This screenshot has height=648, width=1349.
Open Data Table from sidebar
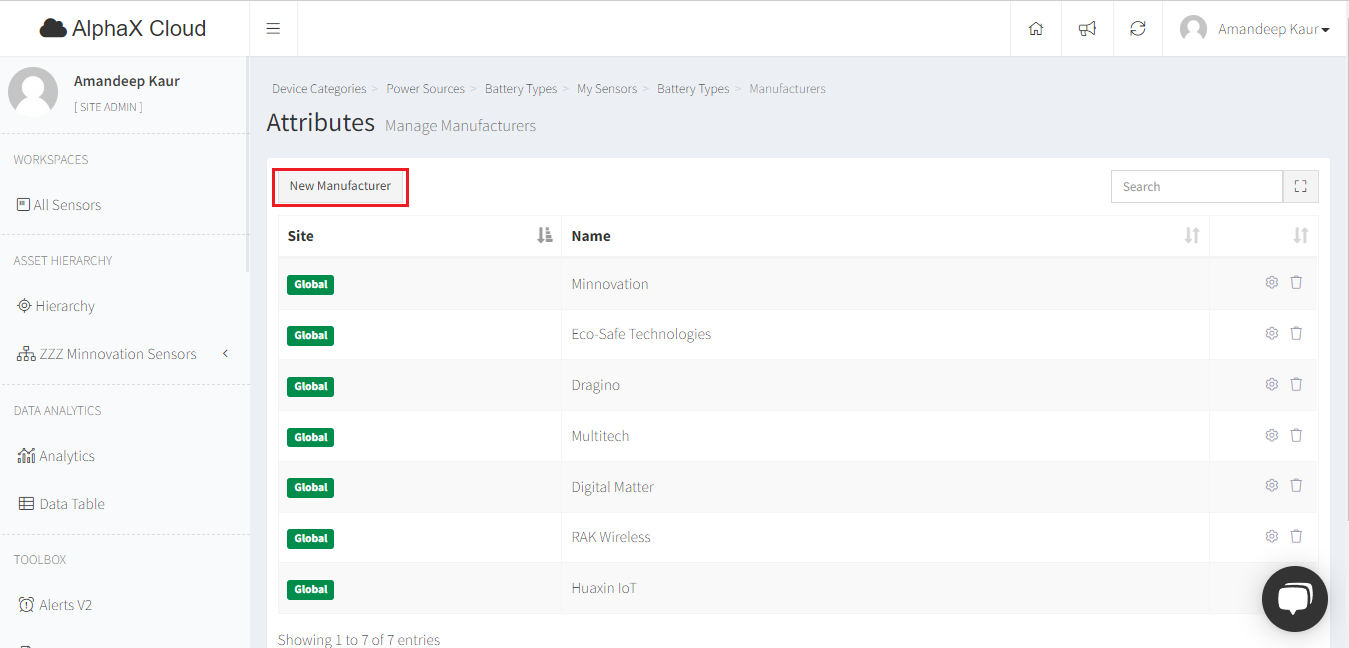click(x=71, y=504)
